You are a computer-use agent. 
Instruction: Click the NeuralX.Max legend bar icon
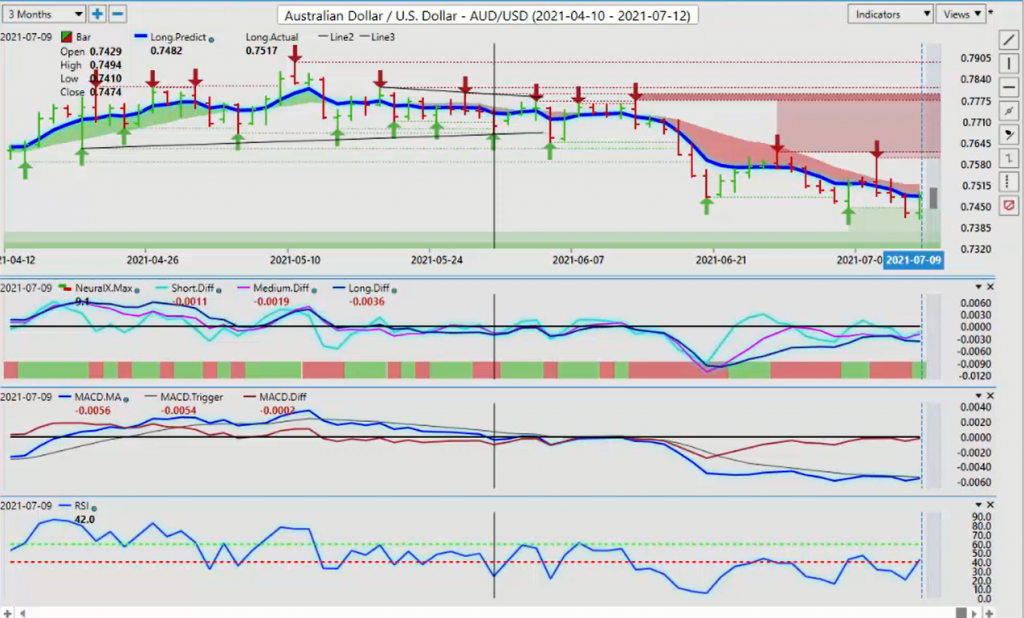(65, 288)
